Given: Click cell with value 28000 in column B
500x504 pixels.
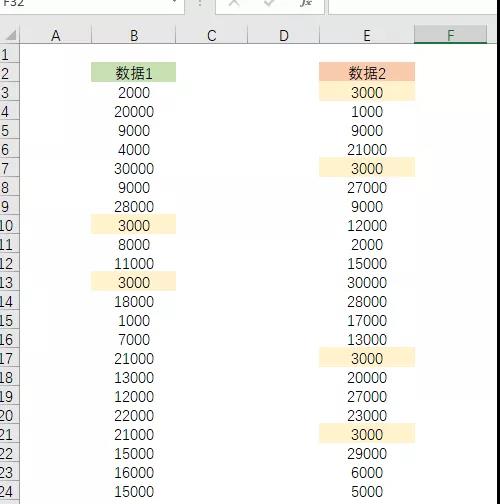Looking at the screenshot, I should (133, 207).
